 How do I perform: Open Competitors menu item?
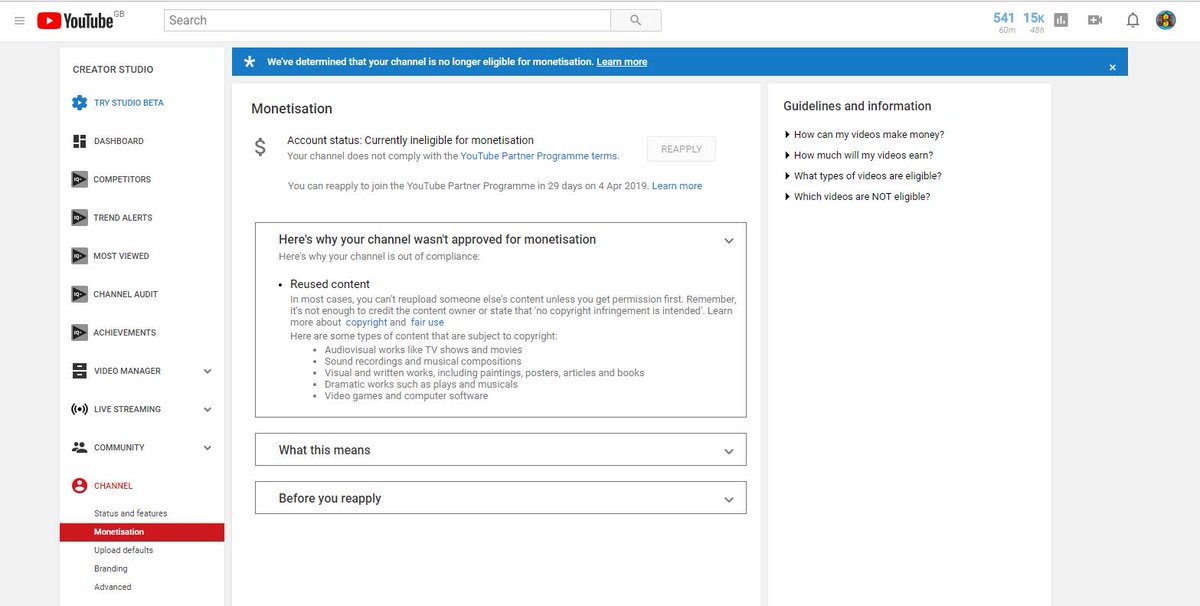(122, 180)
